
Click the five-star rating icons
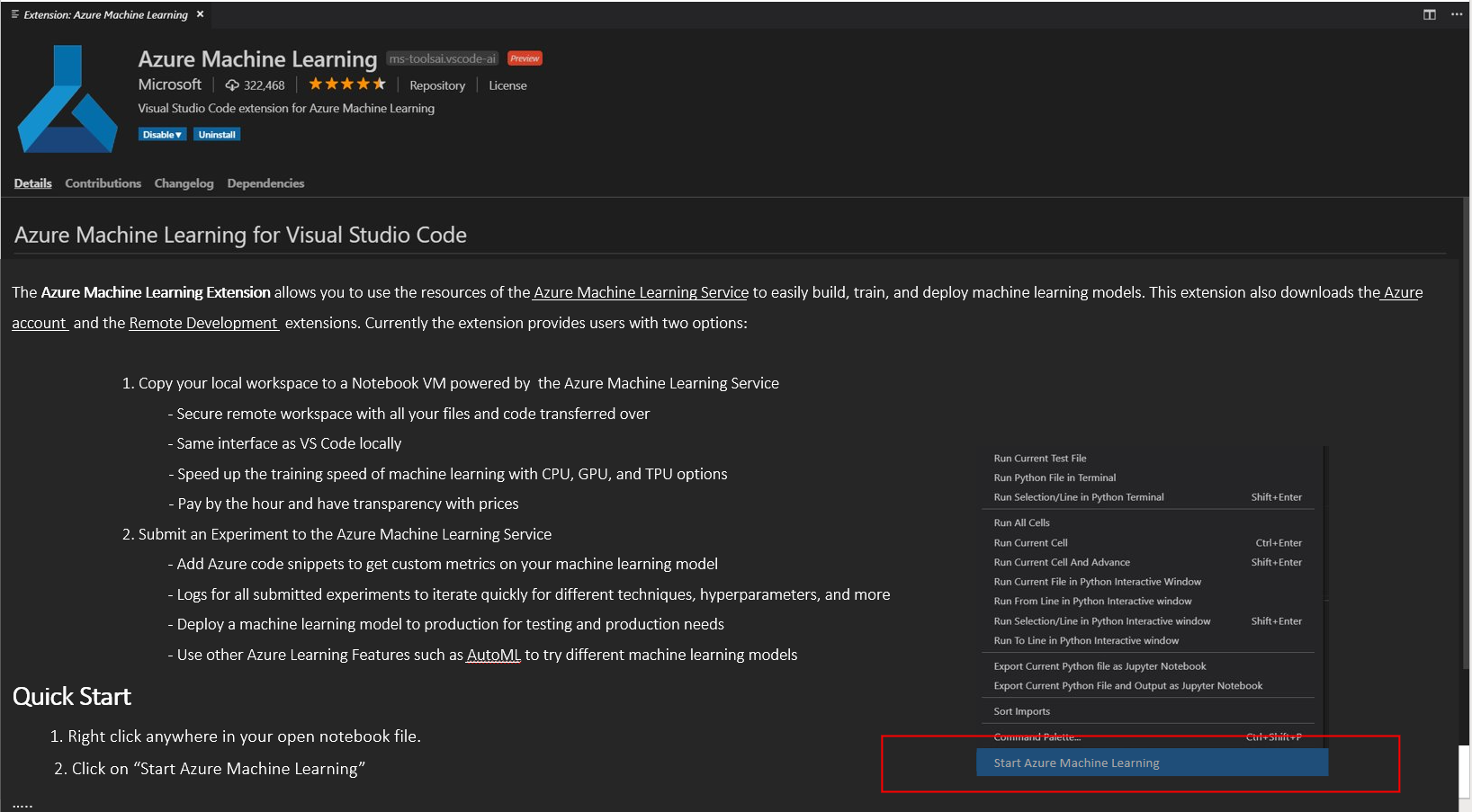346,84
